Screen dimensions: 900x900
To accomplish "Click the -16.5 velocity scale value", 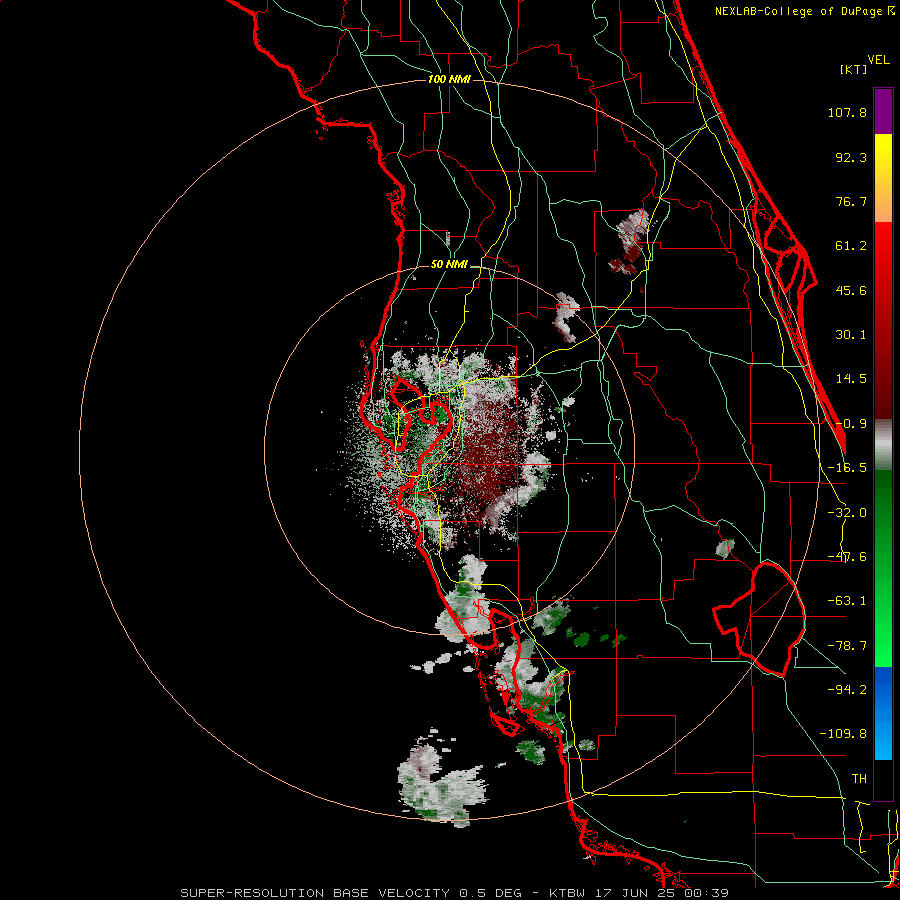I will [847, 468].
